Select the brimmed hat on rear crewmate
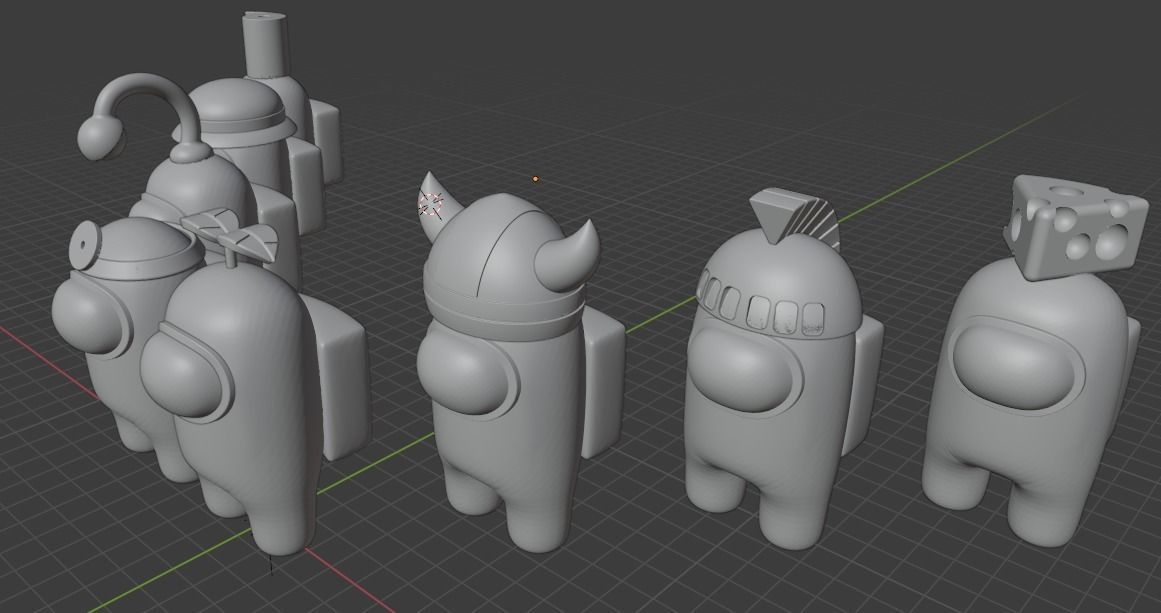Screen dimensions: 1161x613 click(x=235, y=113)
